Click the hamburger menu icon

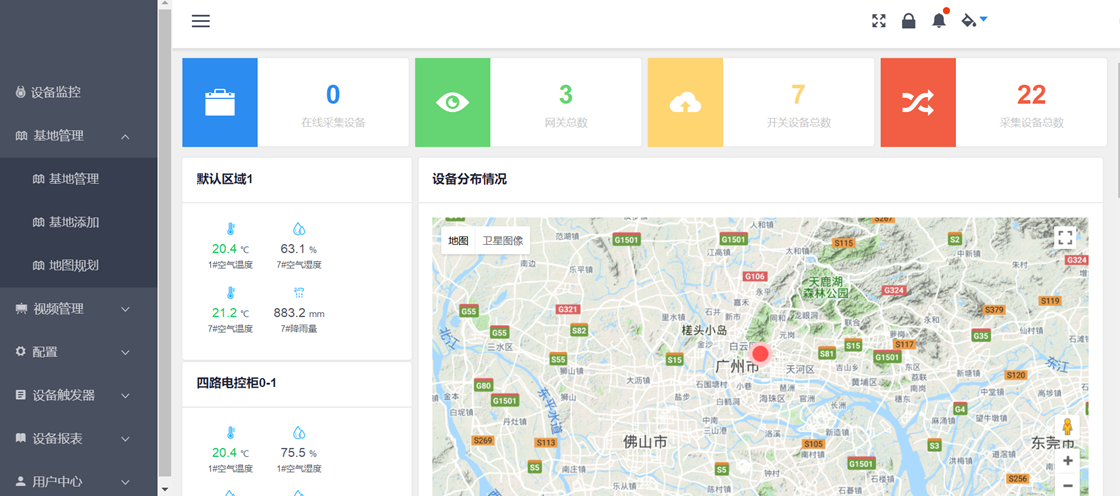[x=201, y=21]
